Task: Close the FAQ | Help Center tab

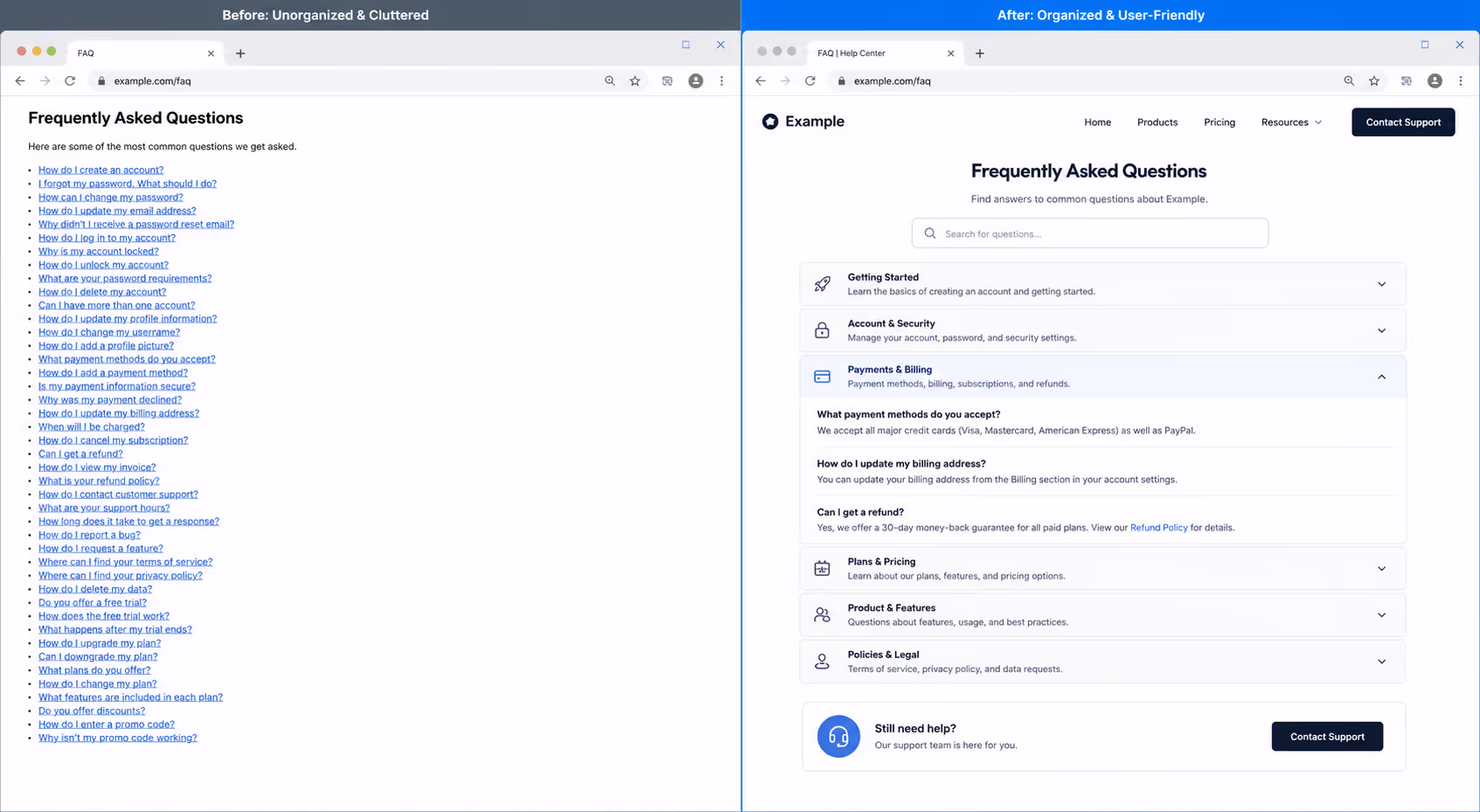Action: coord(951,53)
